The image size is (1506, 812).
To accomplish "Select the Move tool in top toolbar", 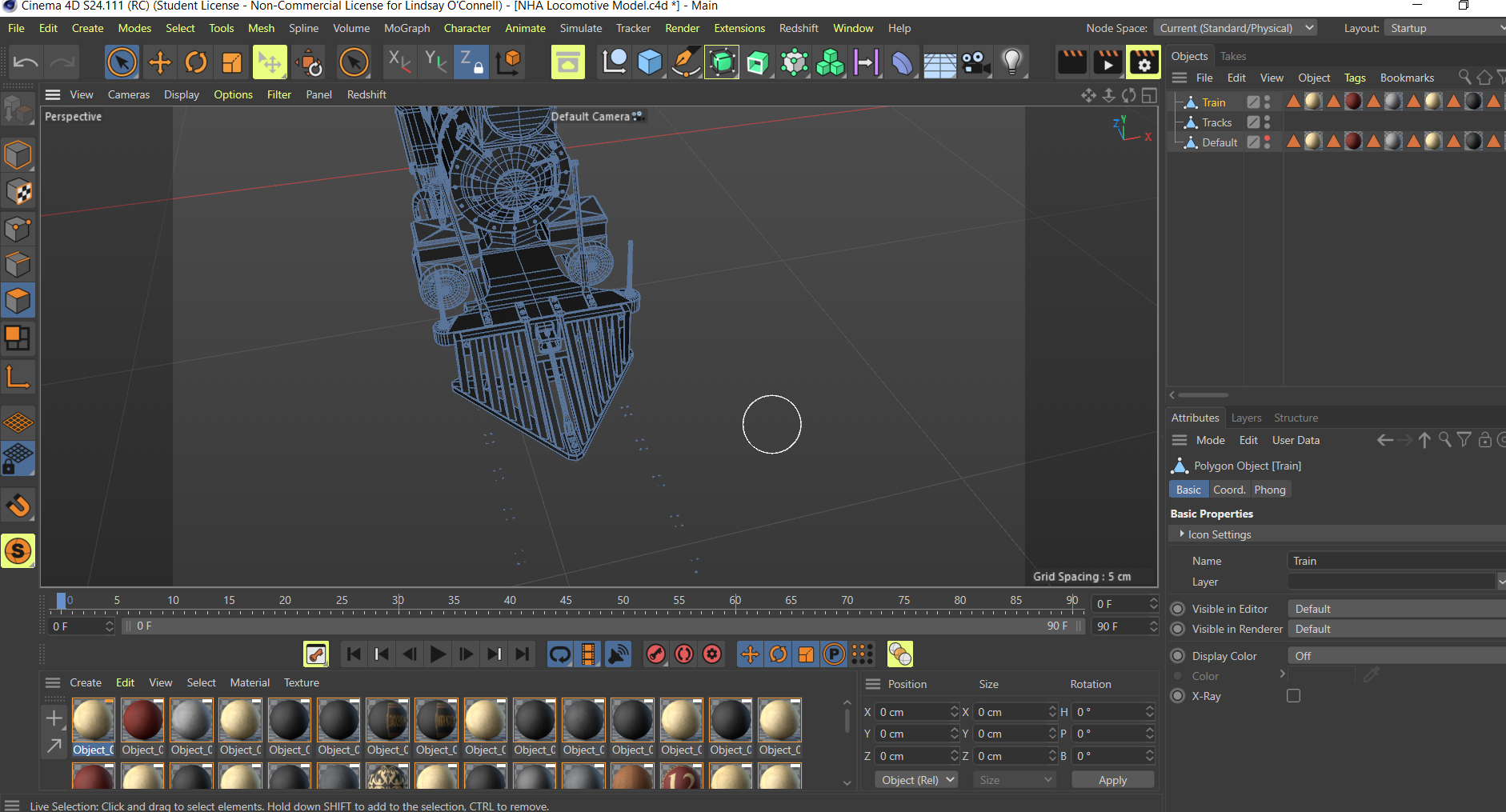I will (159, 62).
